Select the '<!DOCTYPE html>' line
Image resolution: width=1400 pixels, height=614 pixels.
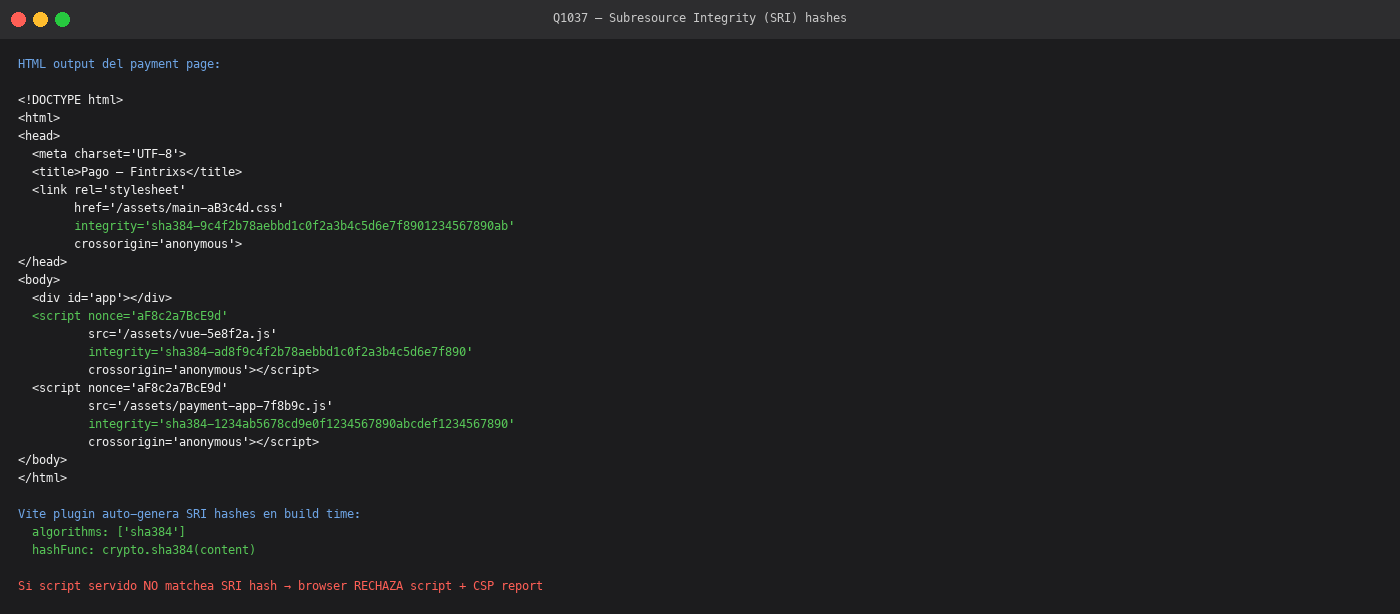pos(70,100)
